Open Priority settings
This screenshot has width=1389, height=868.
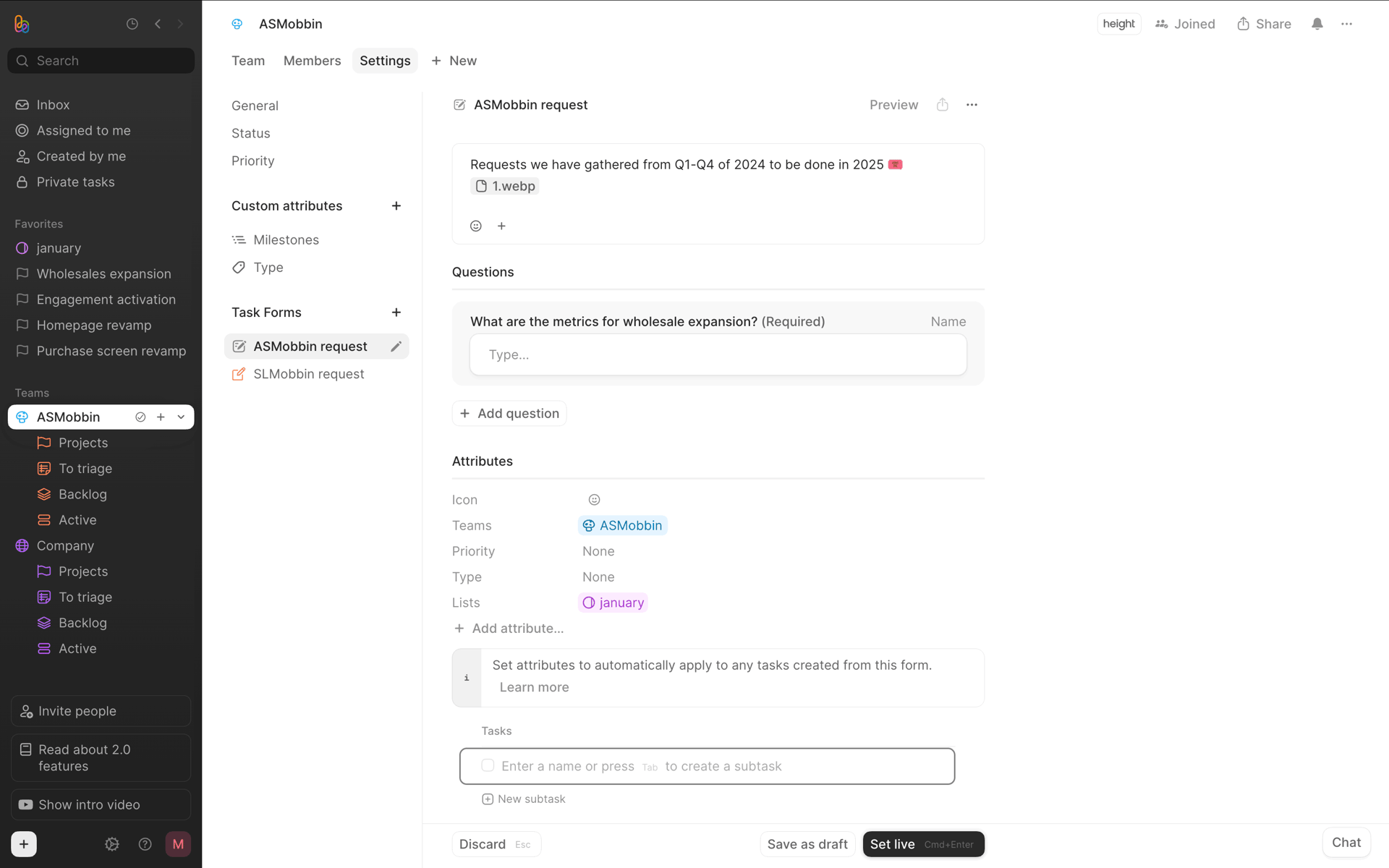(252, 161)
